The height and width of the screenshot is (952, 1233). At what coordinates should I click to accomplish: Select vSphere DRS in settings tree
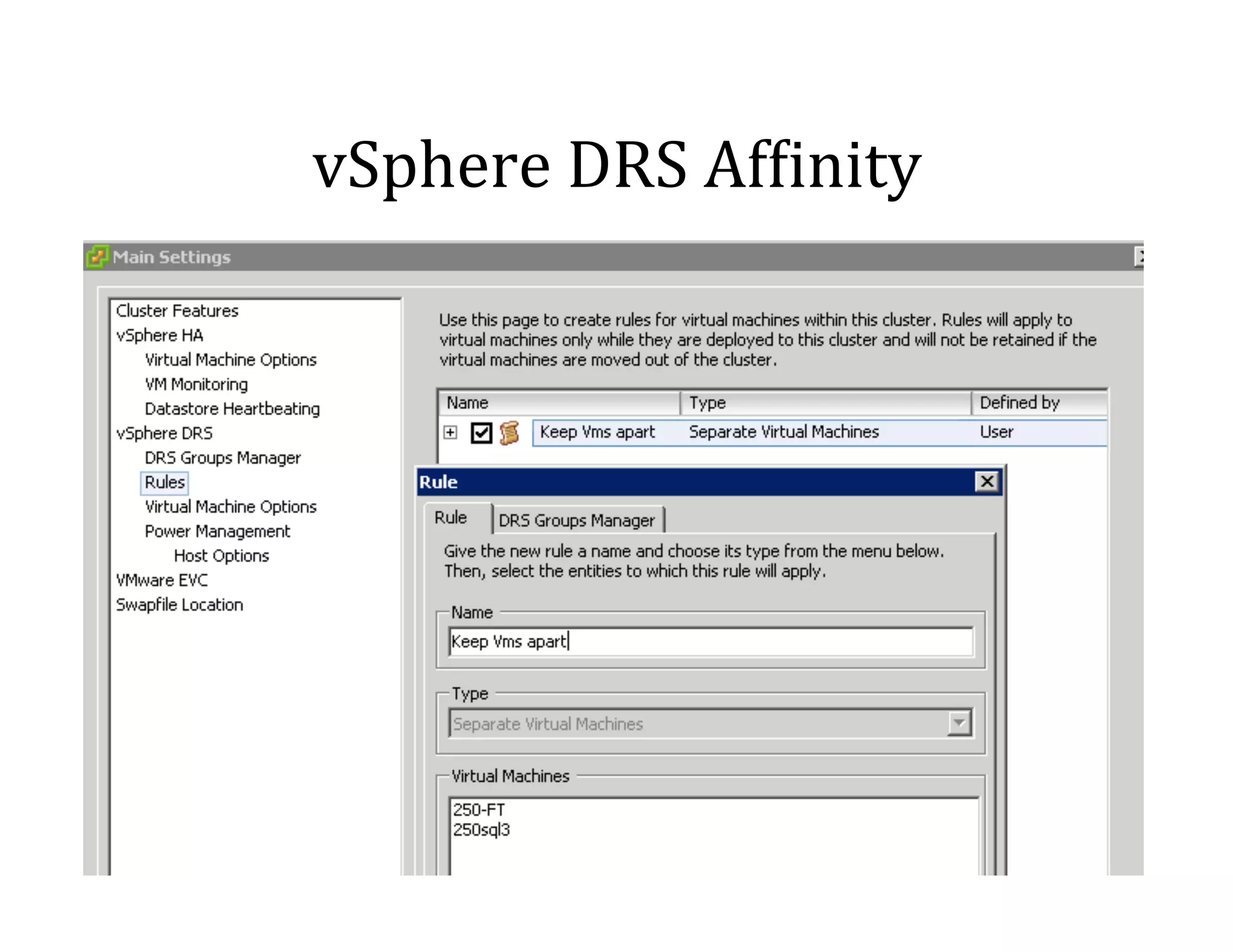coord(164,433)
